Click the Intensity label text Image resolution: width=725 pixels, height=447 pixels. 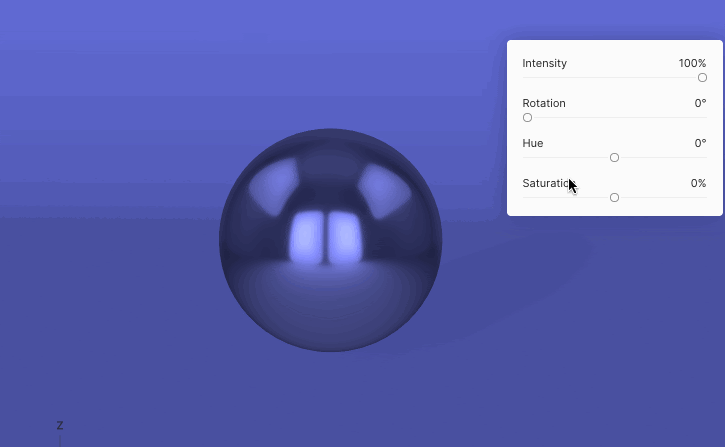pos(544,63)
